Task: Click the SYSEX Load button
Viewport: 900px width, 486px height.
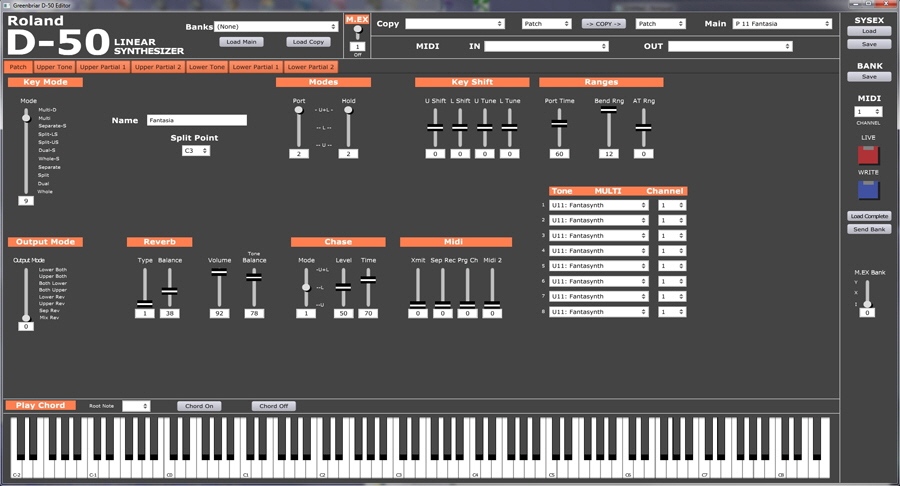Action: pos(869,31)
